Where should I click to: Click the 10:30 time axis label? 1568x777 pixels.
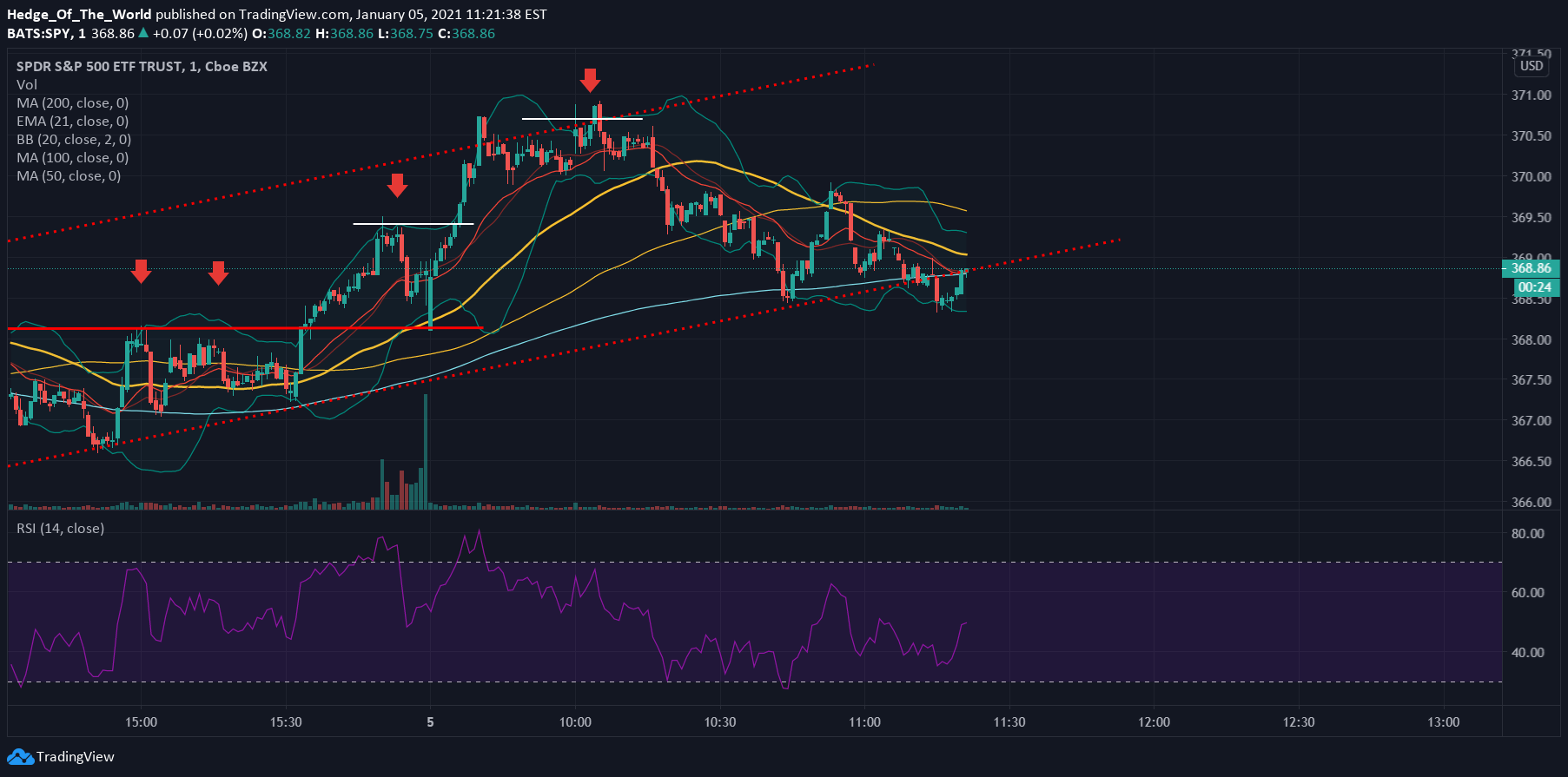pyautogui.click(x=720, y=722)
